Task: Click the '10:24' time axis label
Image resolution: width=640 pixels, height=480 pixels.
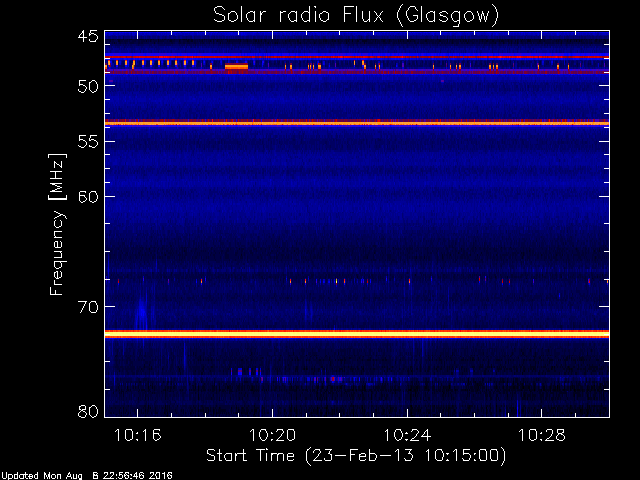Action: click(x=407, y=435)
